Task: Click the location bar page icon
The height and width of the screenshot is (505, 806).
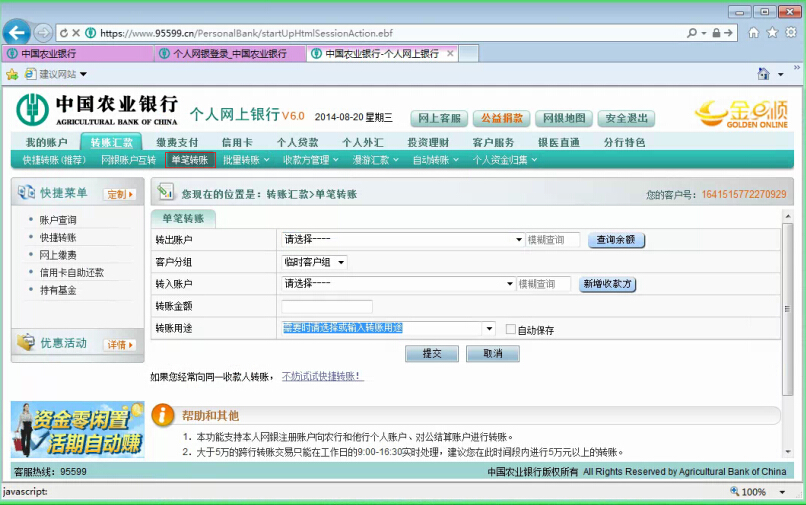Action: [x=166, y=192]
